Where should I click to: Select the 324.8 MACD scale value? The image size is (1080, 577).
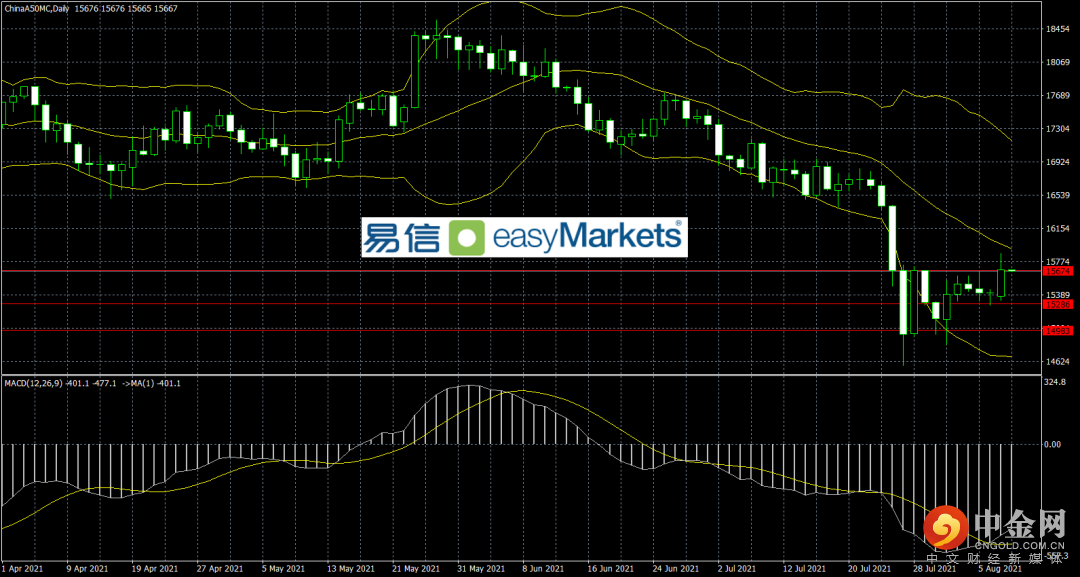pyautogui.click(x=1057, y=382)
